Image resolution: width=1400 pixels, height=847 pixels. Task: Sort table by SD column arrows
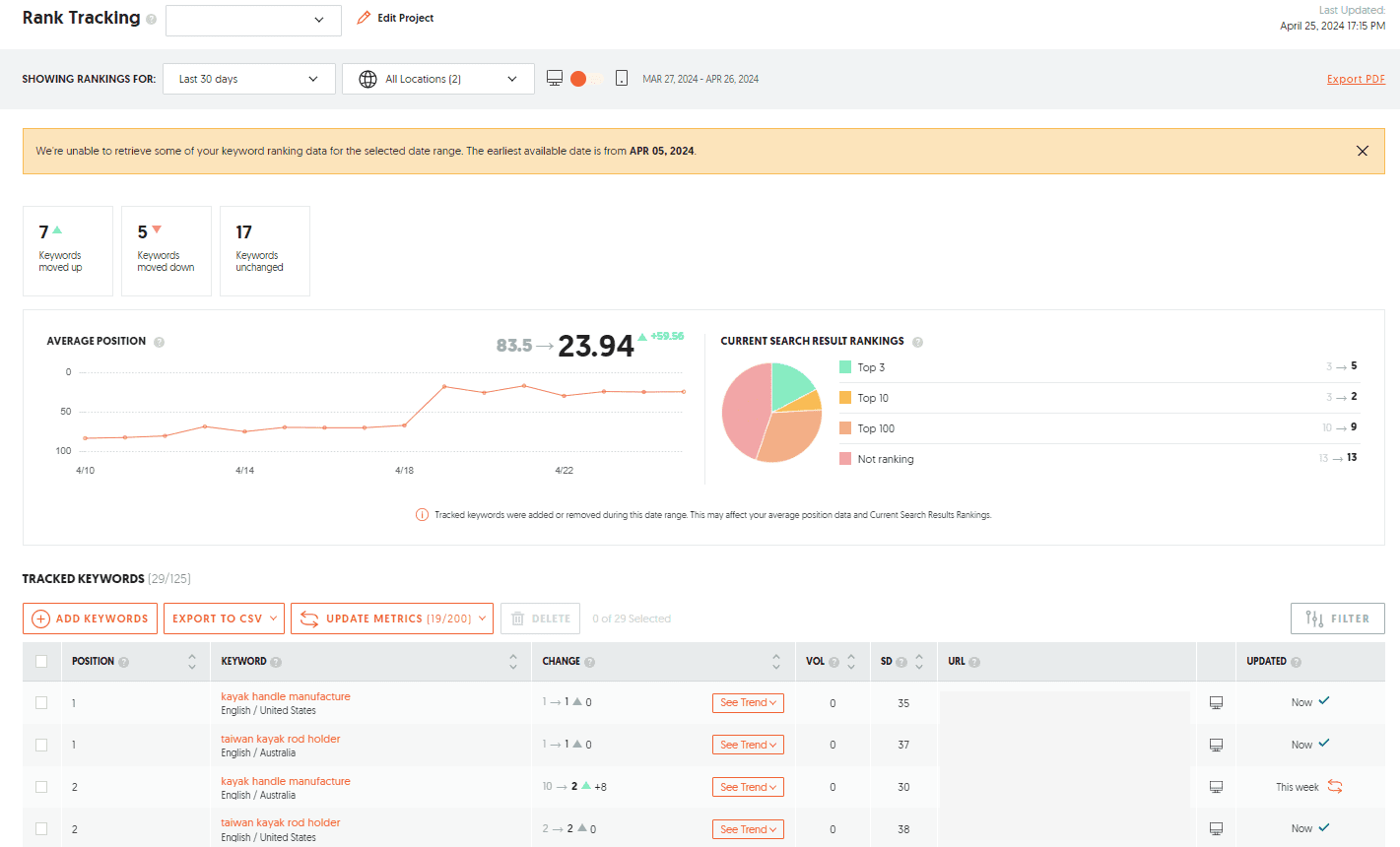[x=919, y=662]
